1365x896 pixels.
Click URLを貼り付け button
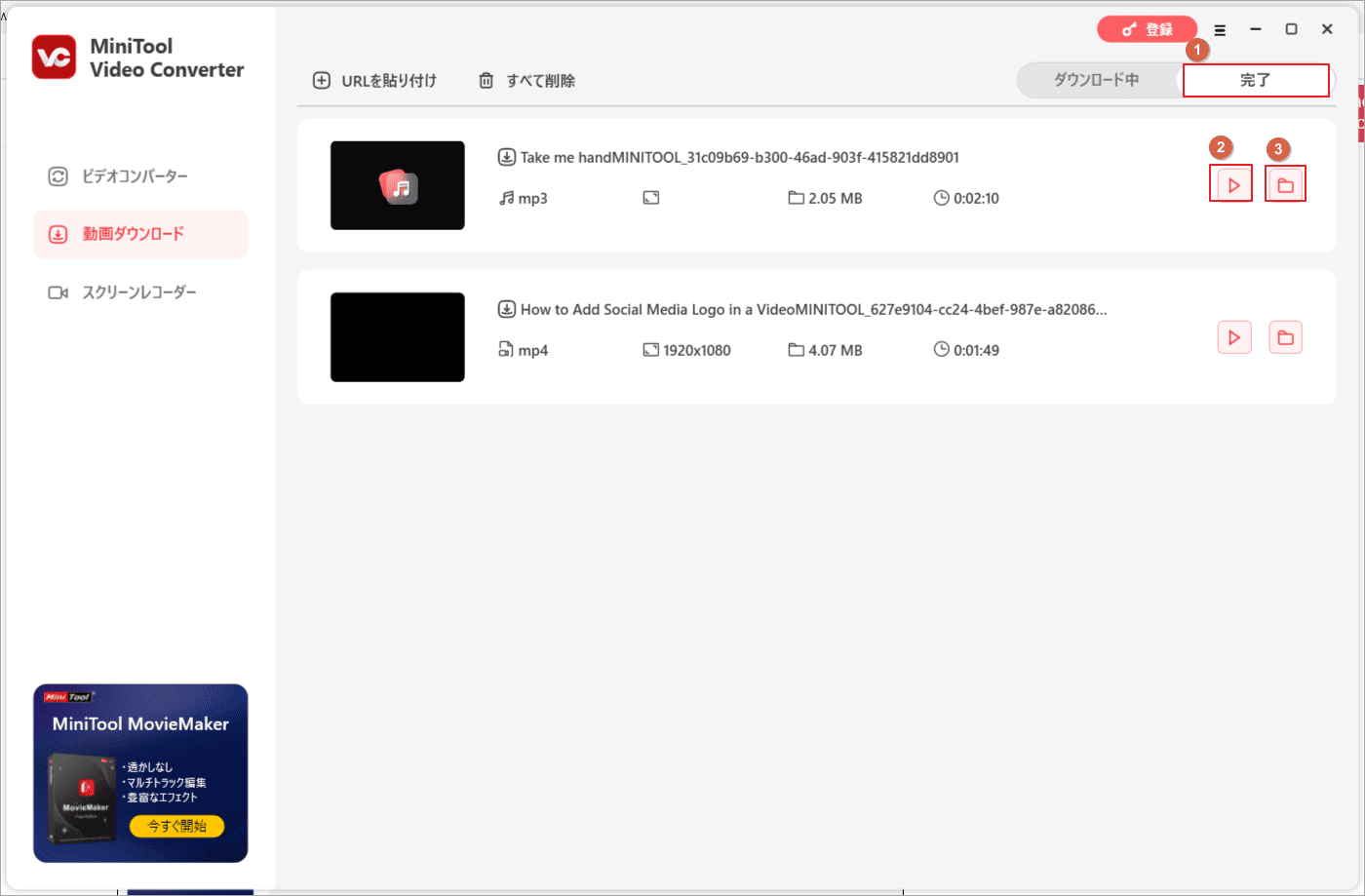(375, 81)
